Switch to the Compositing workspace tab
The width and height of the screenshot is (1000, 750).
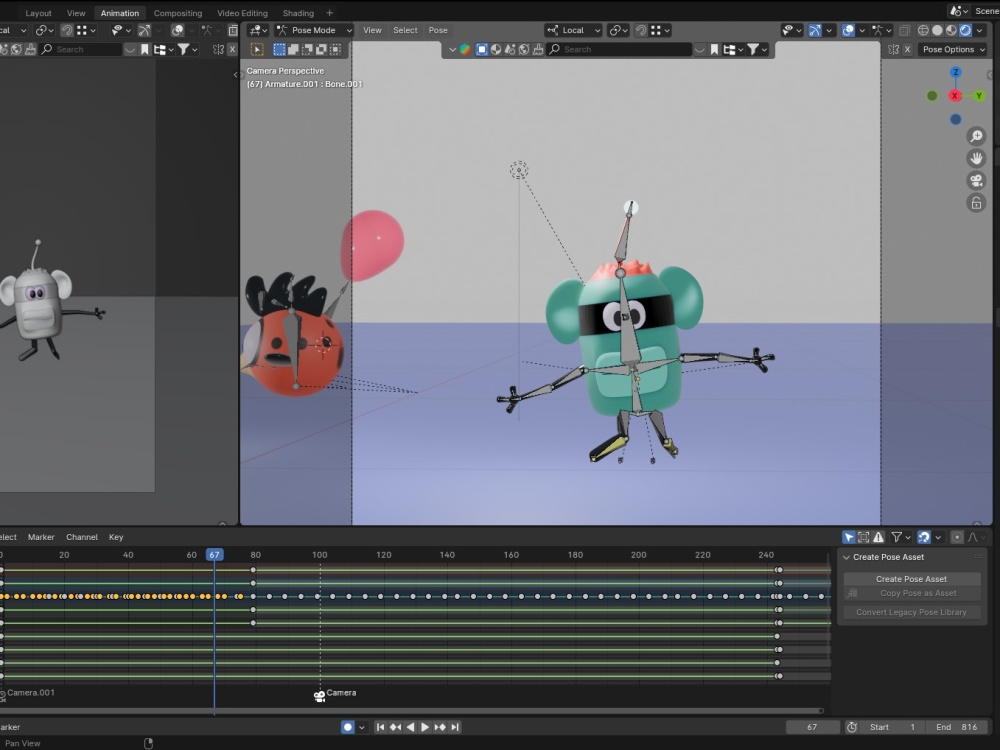pyautogui.click(x=178, y=13)
